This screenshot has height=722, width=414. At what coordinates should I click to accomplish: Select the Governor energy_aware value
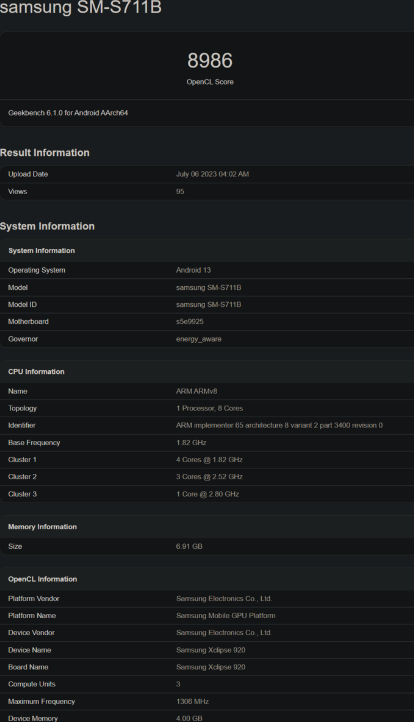pos(198,339)
